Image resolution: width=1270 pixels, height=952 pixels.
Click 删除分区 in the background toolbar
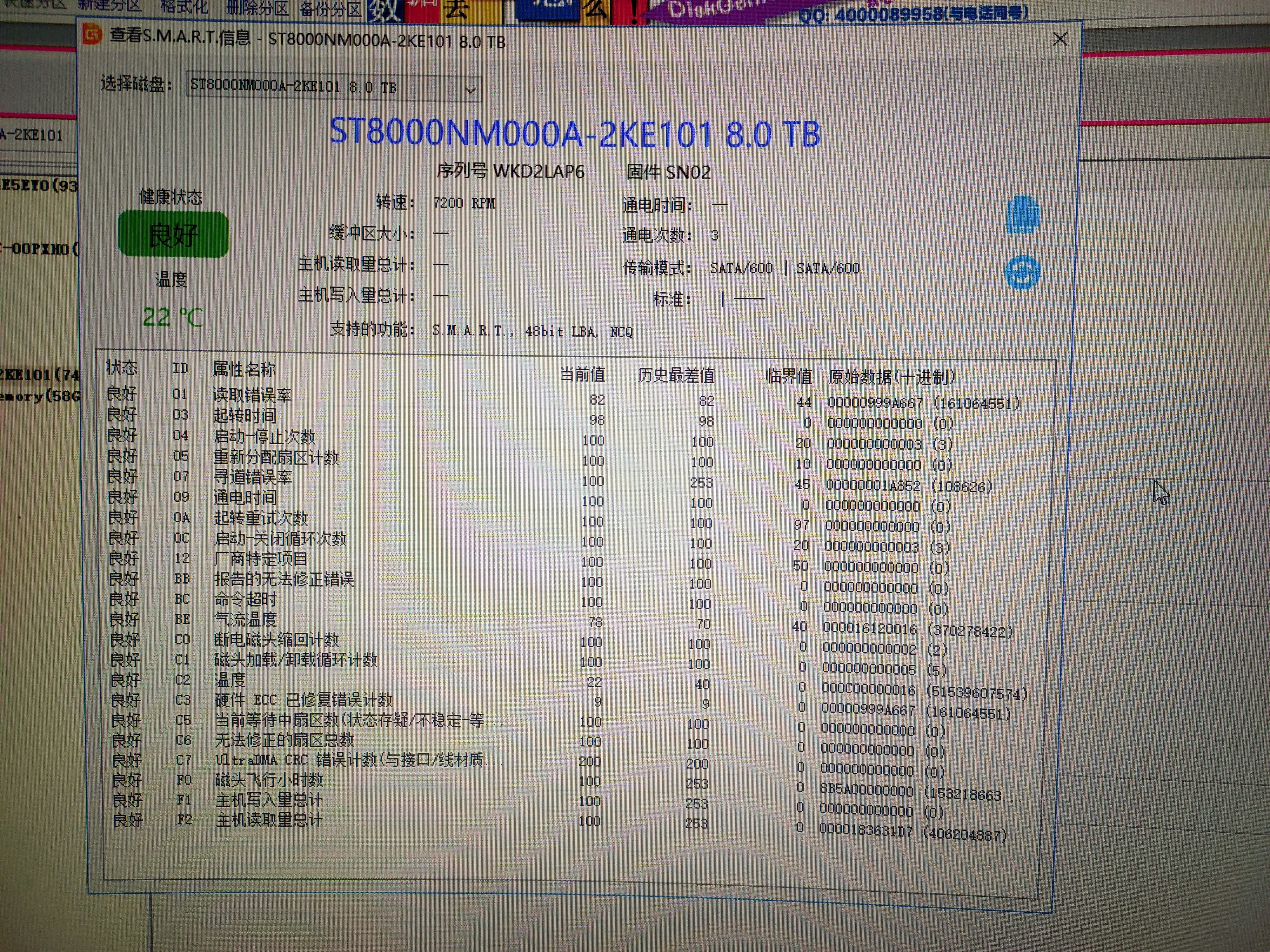point(257,8)
